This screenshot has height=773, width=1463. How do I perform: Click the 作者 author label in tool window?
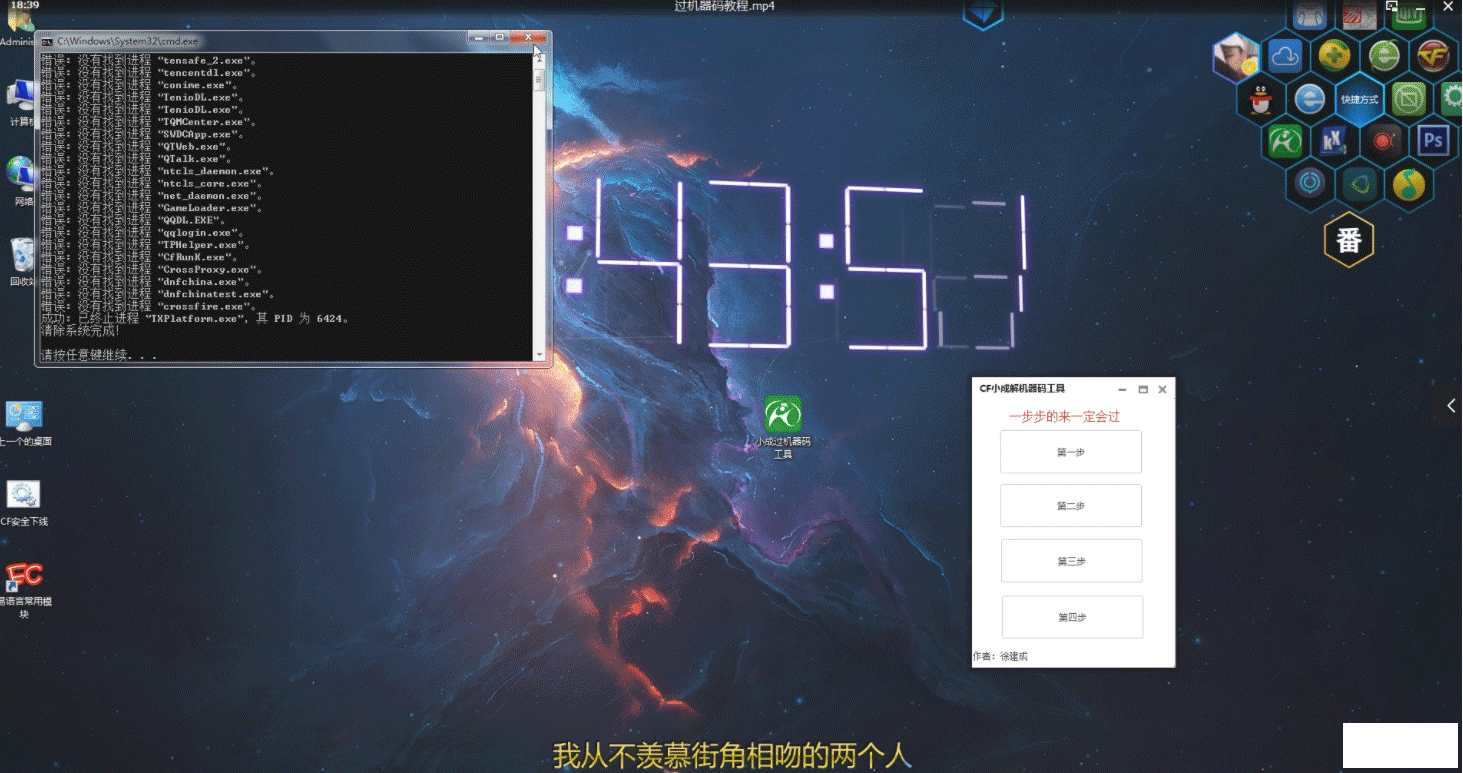point(1000,656)
